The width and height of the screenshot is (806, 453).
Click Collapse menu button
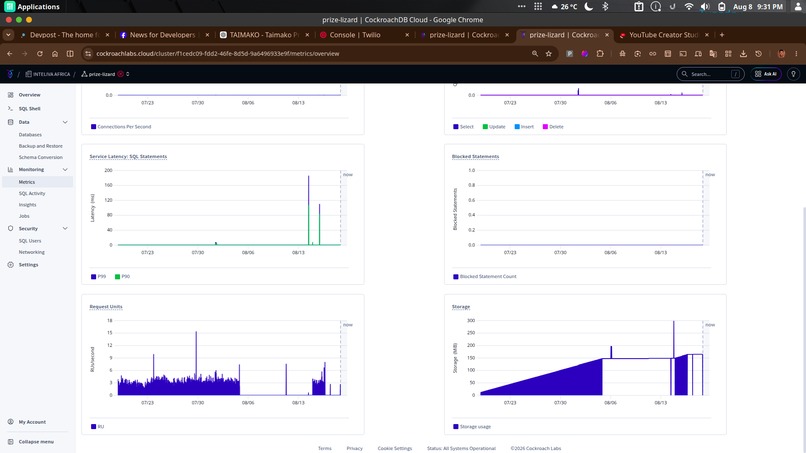click(x=36, y=442)
